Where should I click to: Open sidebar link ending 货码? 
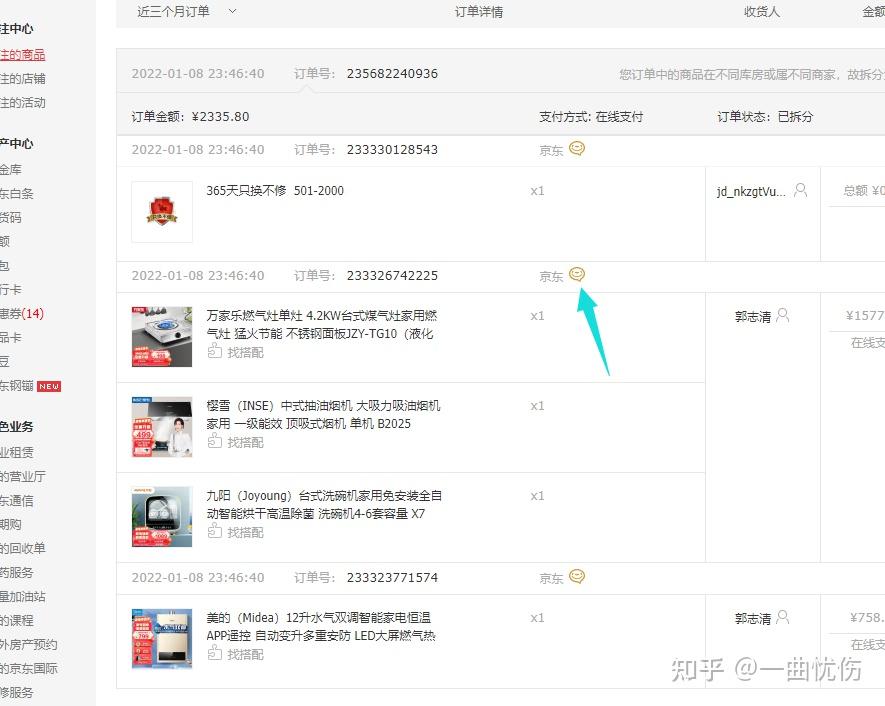point(11,217)
